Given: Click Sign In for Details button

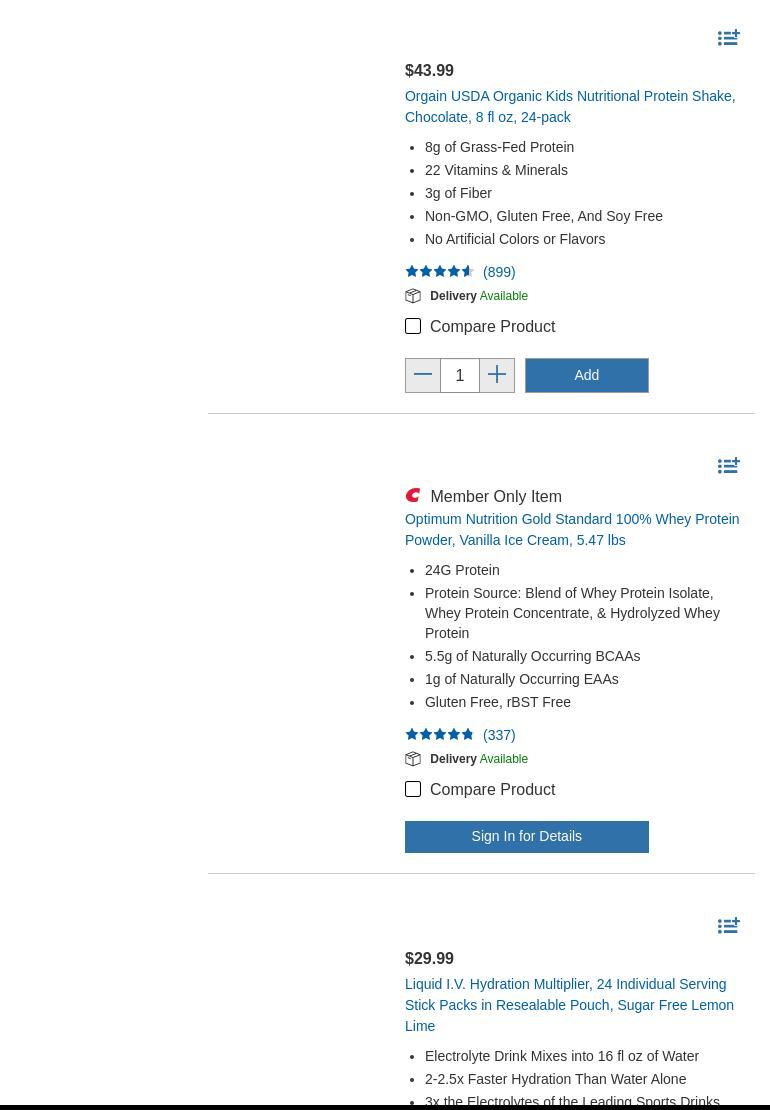Looking at the screenshot, I should click(x=526, y=836).
